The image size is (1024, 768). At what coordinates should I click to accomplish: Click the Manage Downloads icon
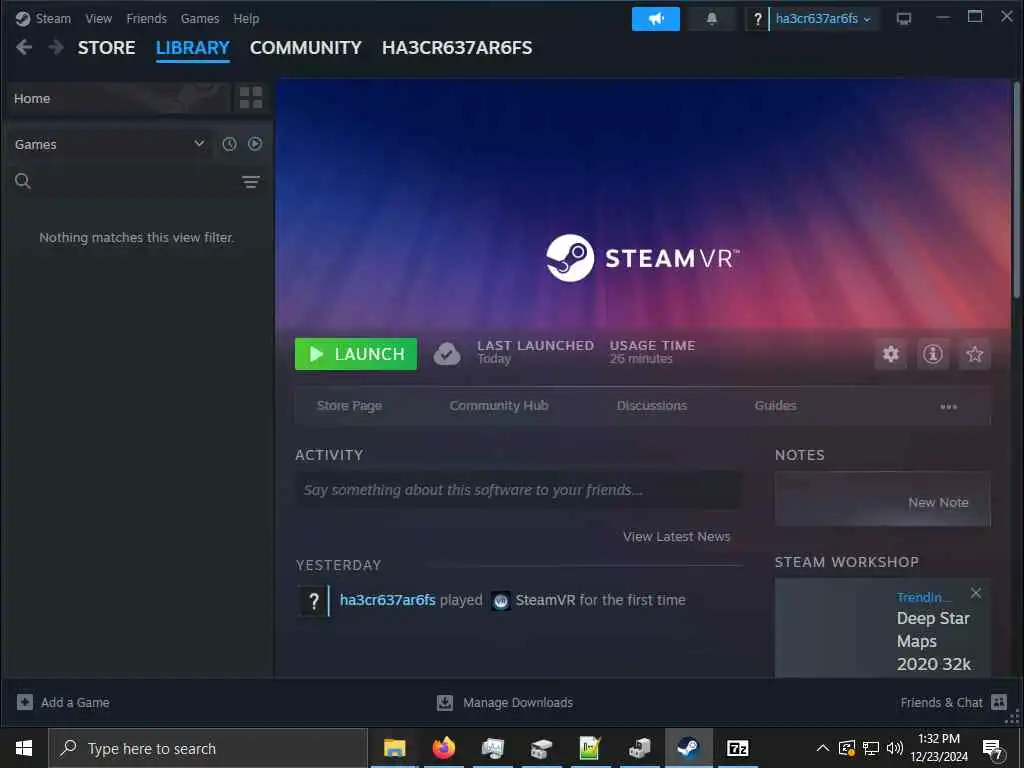pyautogui.click(x=445, y=702)
